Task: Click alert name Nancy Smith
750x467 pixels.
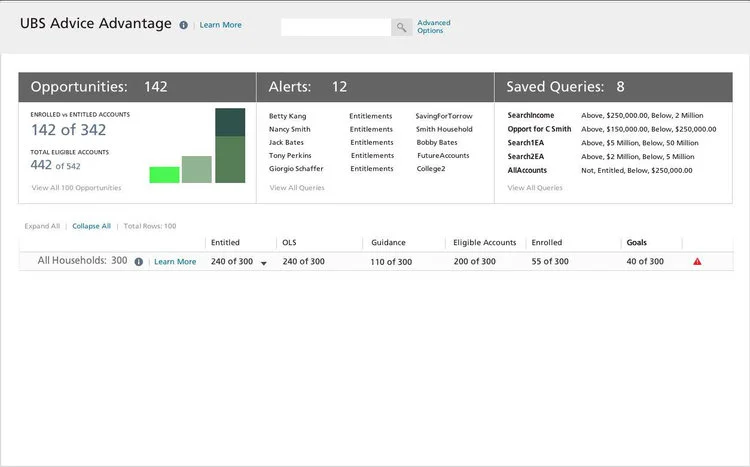Action: tap(289, 129)
